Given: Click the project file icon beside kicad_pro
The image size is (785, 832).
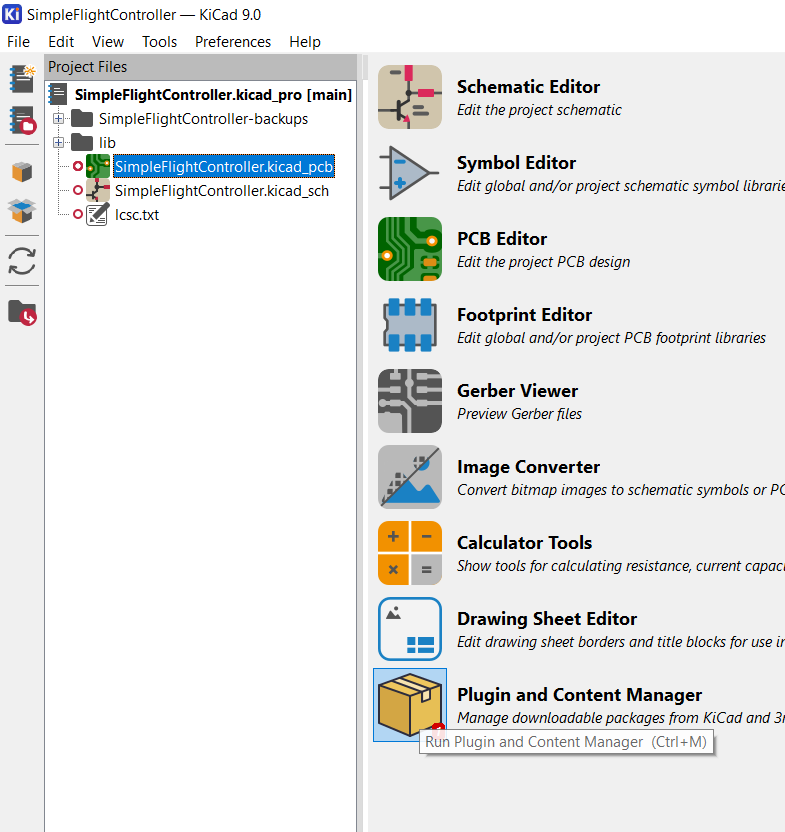Looking at the screenshot, I should tap(57, 94).
